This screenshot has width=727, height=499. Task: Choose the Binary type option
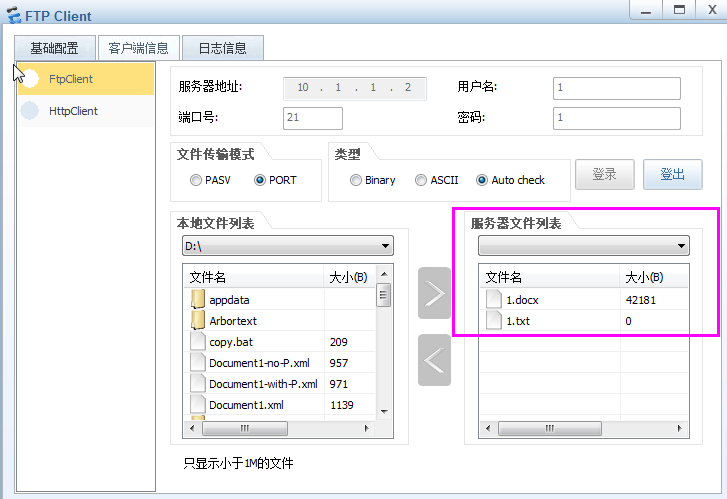pyautogui.click(x=356, y=180)
